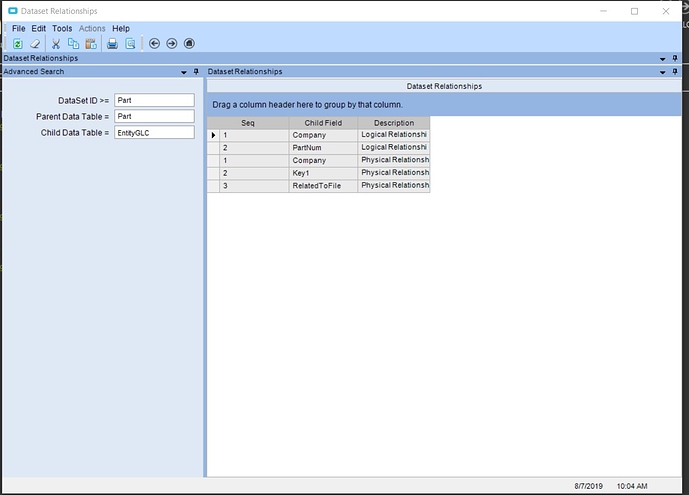
Task: Click Seq 2 cell in Key1 row
Action: click(254, 173)
